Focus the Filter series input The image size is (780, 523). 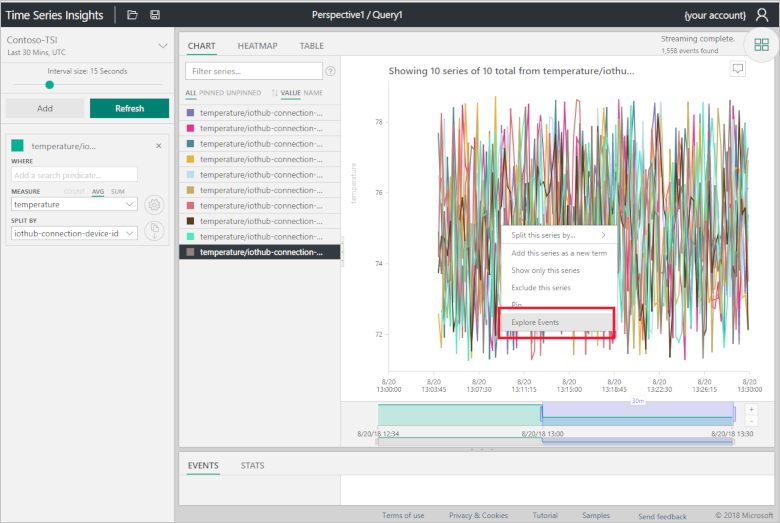click(x=254, y=71)
